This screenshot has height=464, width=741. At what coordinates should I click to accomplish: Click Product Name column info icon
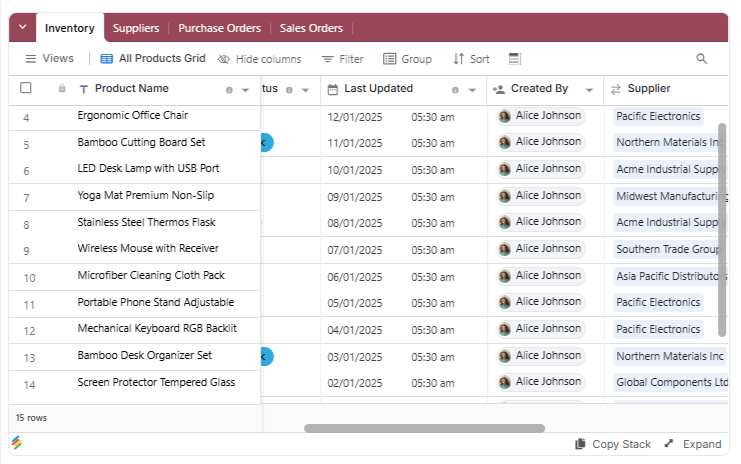[x=229, y=90]
